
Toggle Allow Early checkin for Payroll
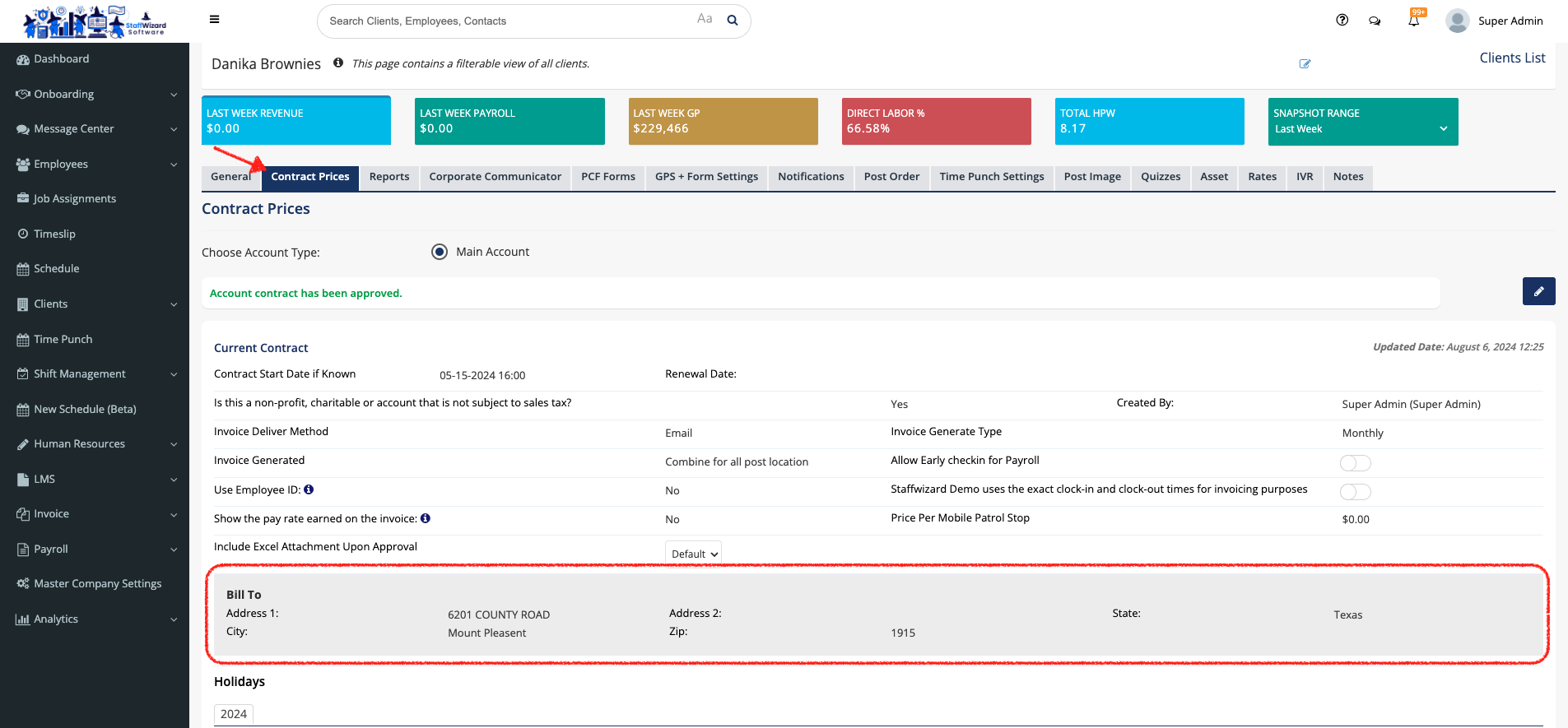[x=1355, y=462]
